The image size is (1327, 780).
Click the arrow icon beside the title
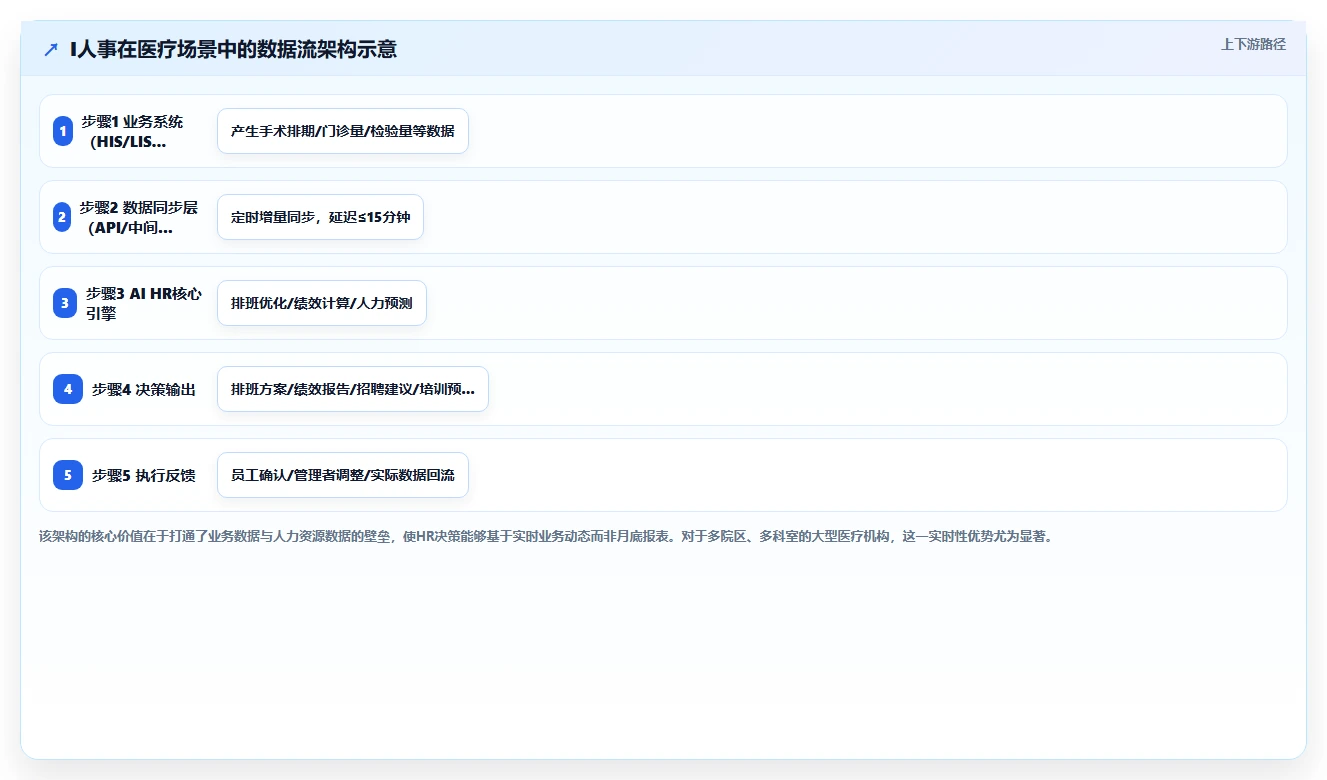51,49
